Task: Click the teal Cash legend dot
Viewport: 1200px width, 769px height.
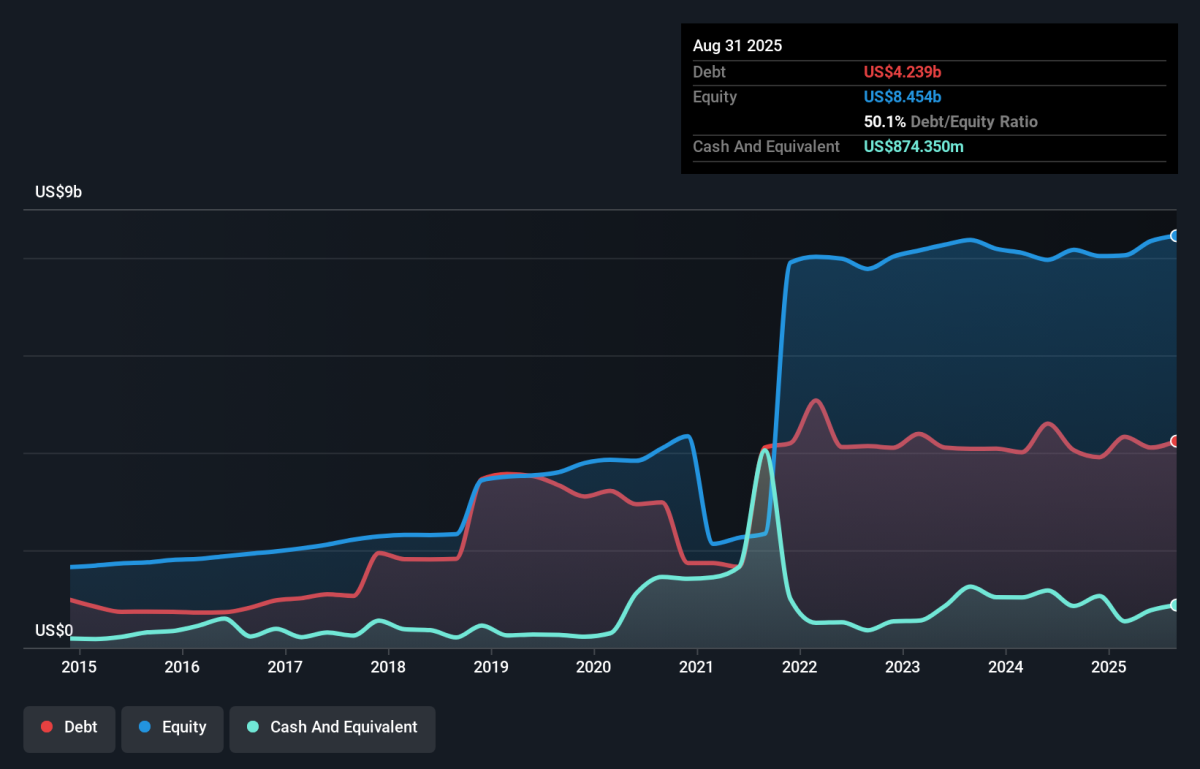Action: click(253, 727)
